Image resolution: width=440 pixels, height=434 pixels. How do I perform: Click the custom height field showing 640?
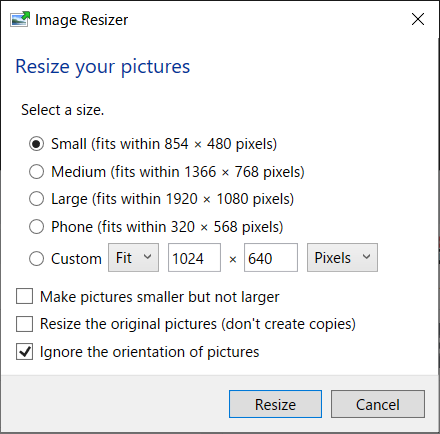(x=271, y=258)
